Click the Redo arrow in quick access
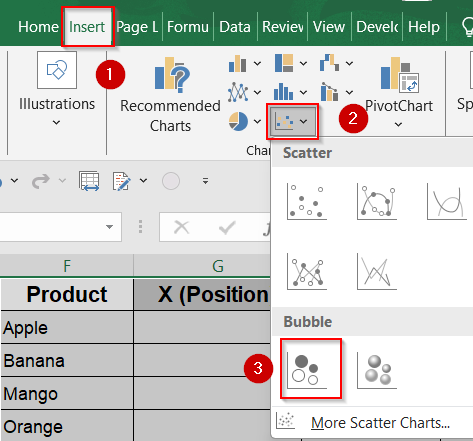The width and height of the screenshot is (473, 441). [x=41, y=181]
